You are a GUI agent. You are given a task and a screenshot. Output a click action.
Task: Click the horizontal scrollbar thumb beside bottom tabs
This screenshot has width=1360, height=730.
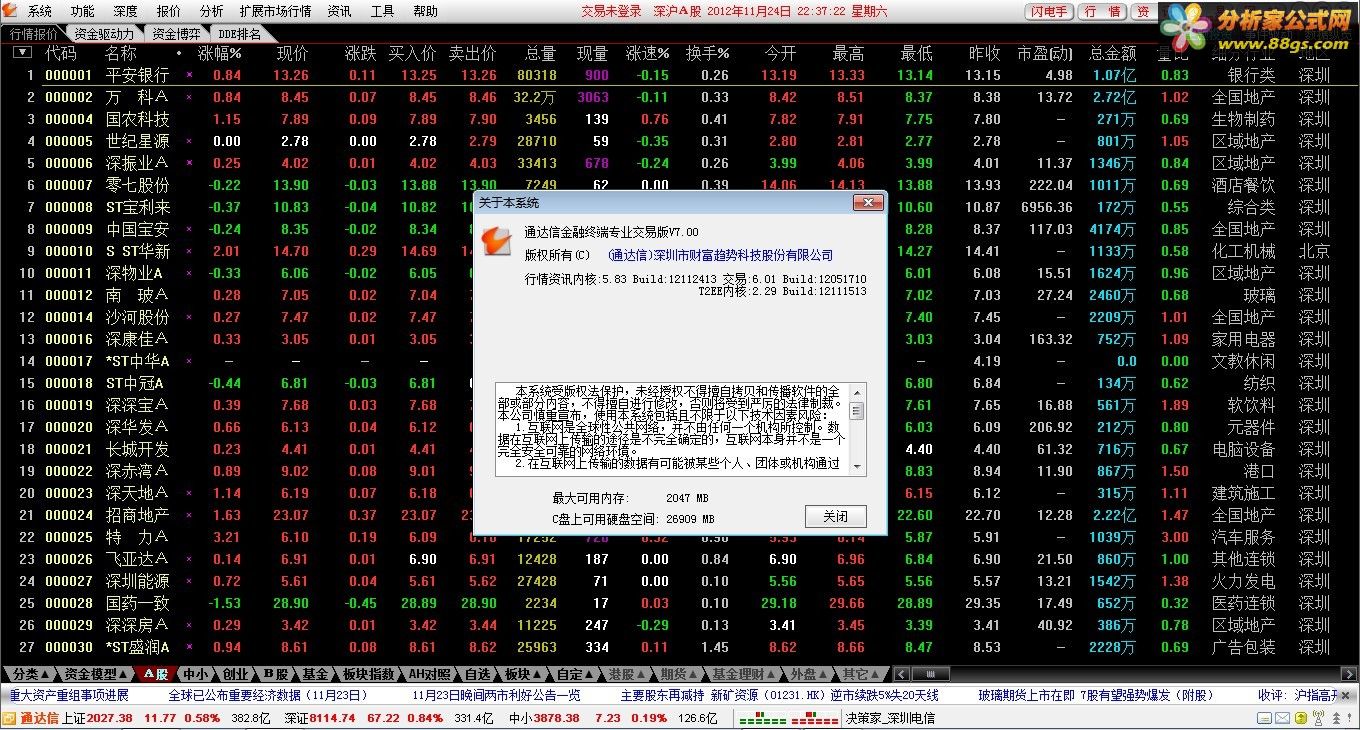pos(931,674)
